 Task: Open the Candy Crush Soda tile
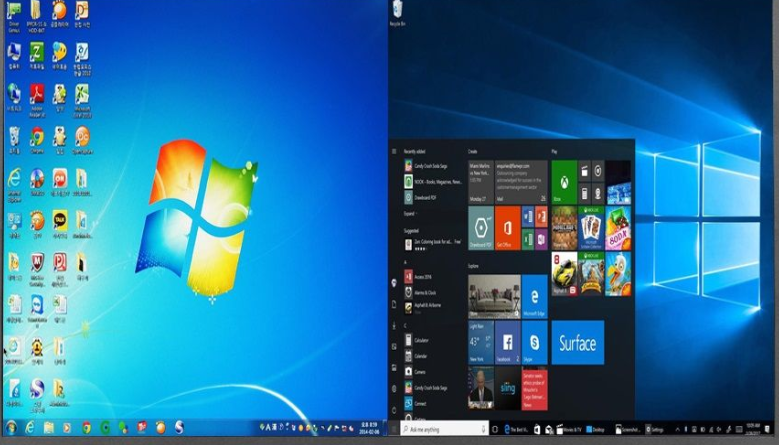click(x=618, y=228)
